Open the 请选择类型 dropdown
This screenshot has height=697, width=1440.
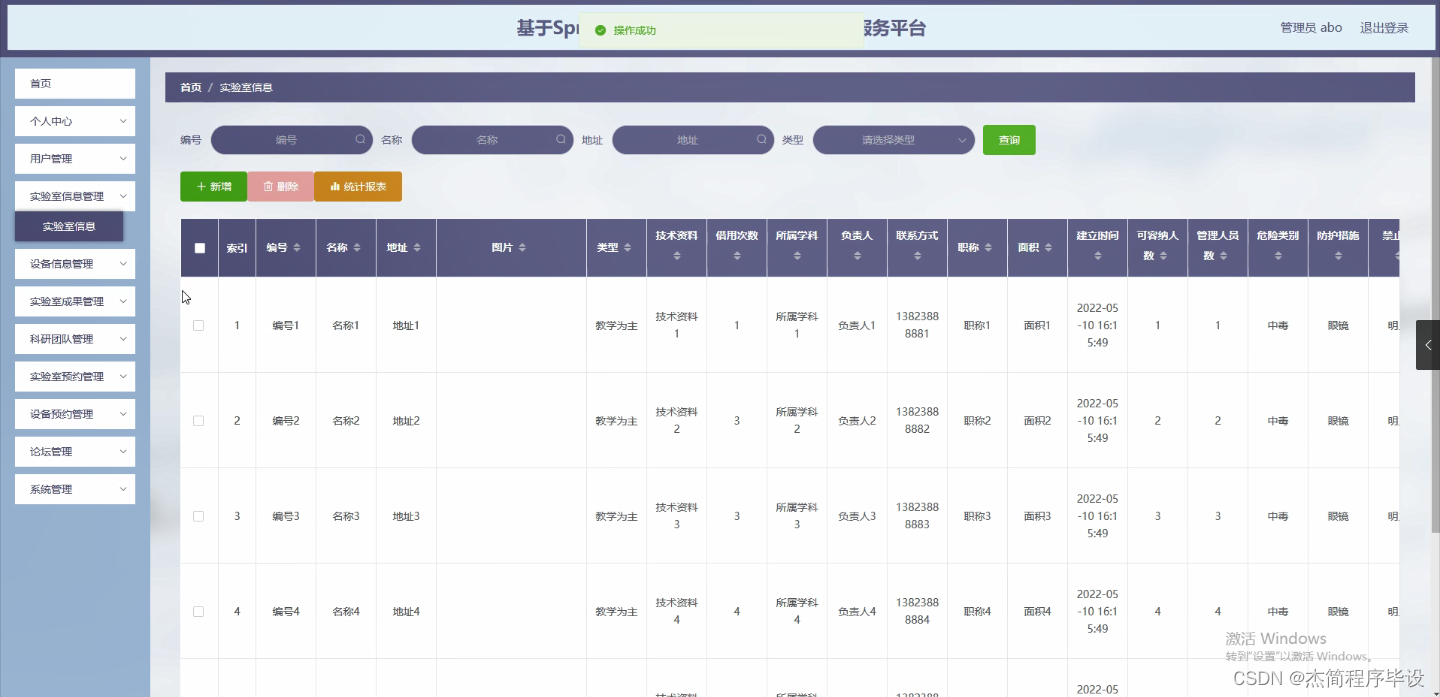[893, 139]
